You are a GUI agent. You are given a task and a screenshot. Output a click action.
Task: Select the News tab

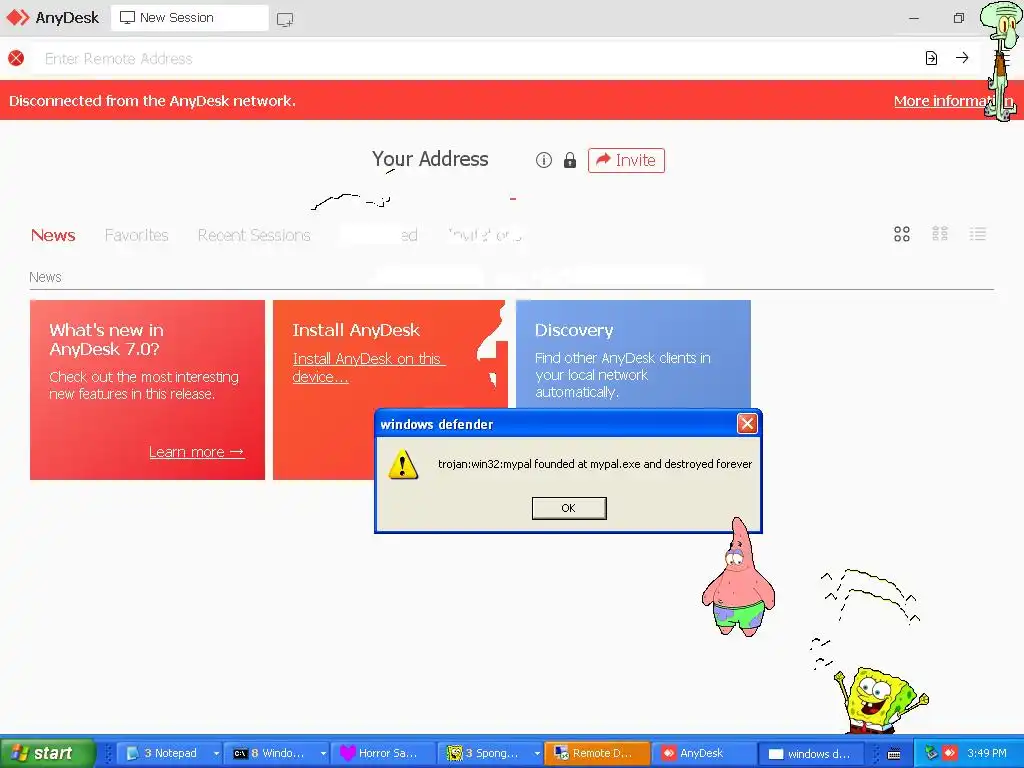pyautogui.click(x=53, y=235)
